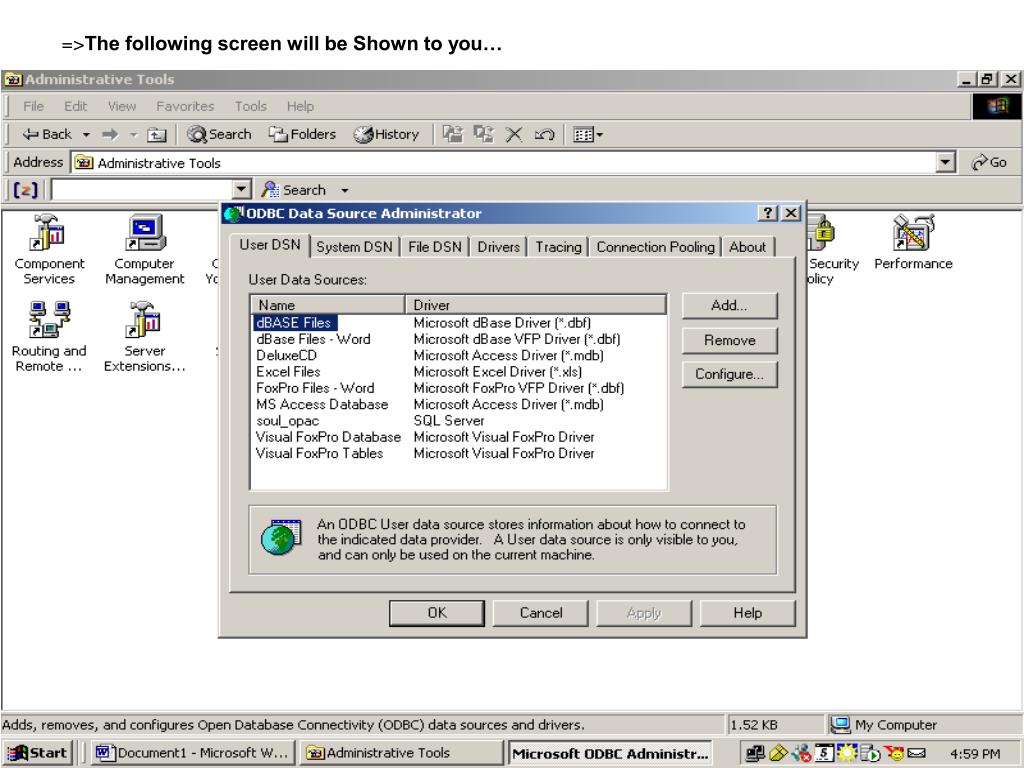
Task: Open the History toolbar button
Action: (386, 135)
